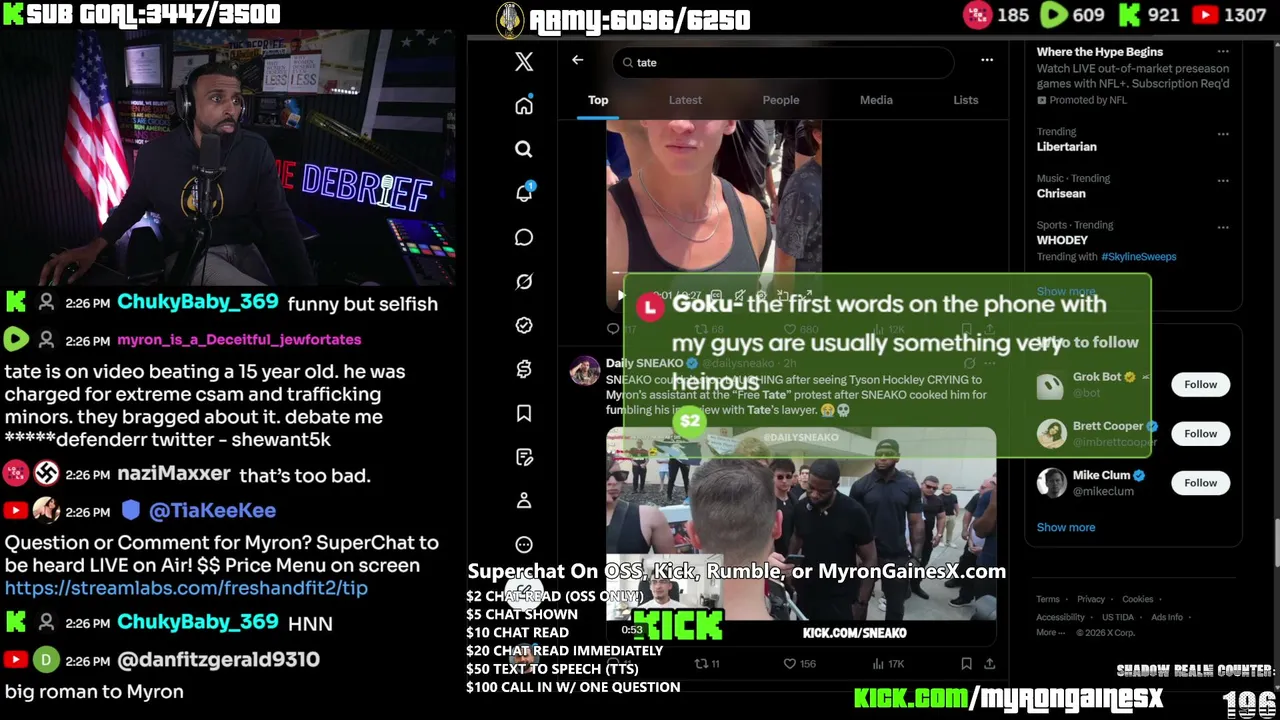
Task: Play the upper post's video thumbnail
Action: pos(714,212)
